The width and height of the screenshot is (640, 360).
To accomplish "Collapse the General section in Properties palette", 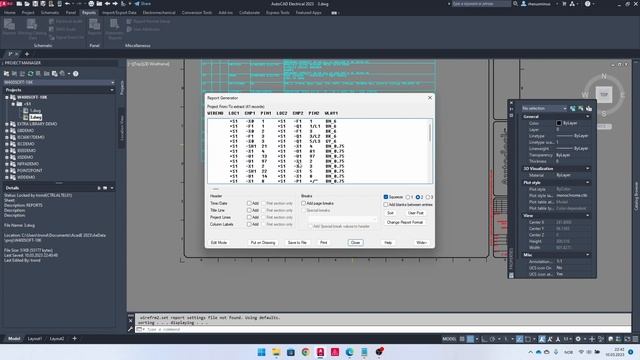I will [x=587, y=117].
